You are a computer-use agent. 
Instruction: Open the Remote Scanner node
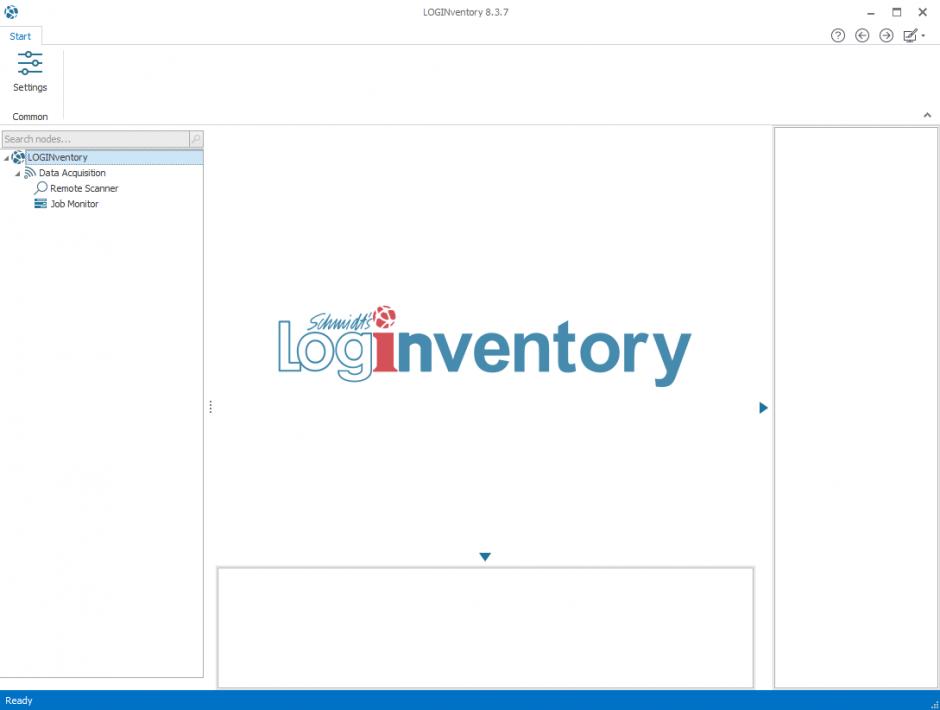(x=84, y=188)
